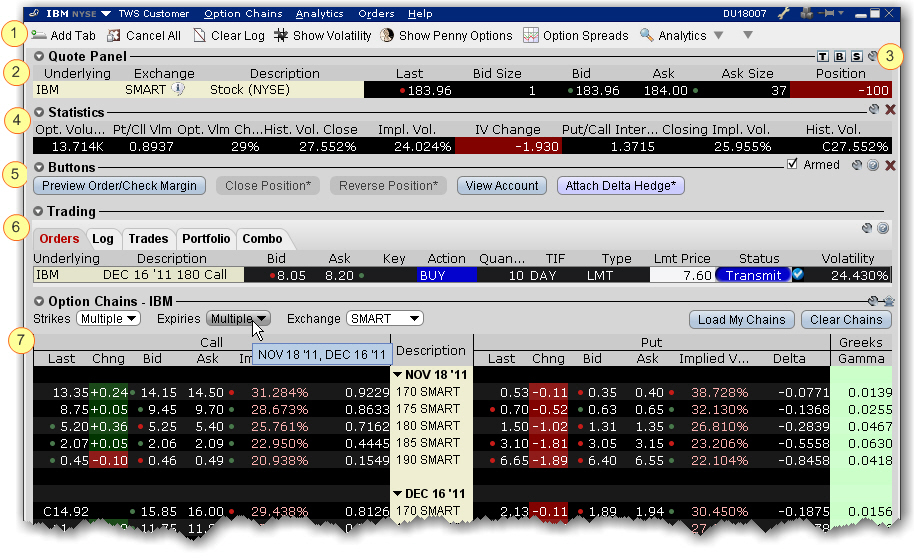
Task: Click the Cancel All orders icon
Action: pos(114,35)
